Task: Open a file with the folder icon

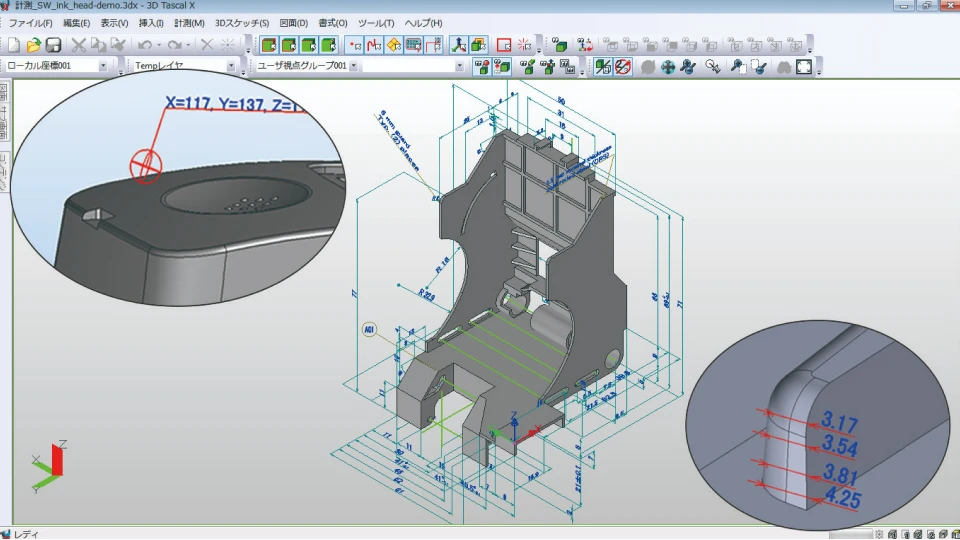Action: [34, 45]
